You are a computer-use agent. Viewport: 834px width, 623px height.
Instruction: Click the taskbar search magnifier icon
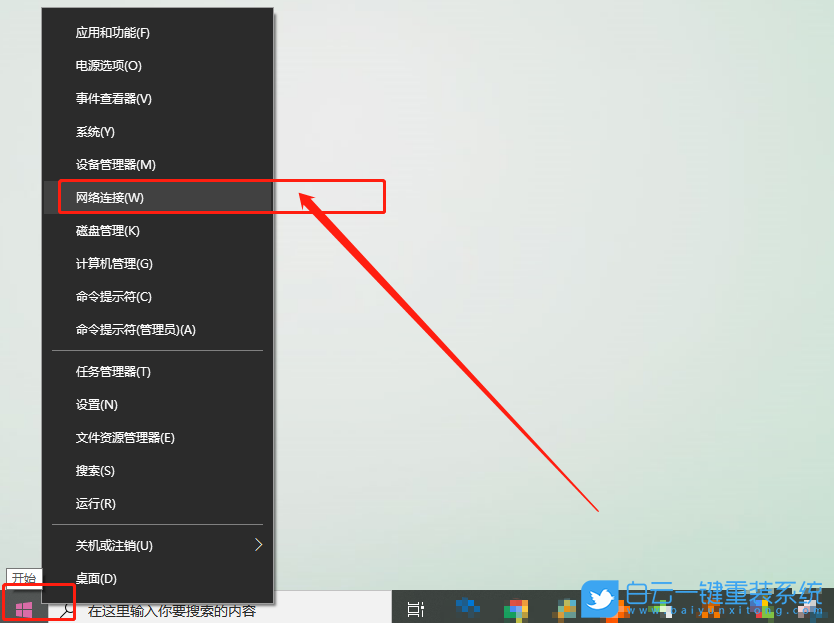pyautogui.click(x=65, y=610)
